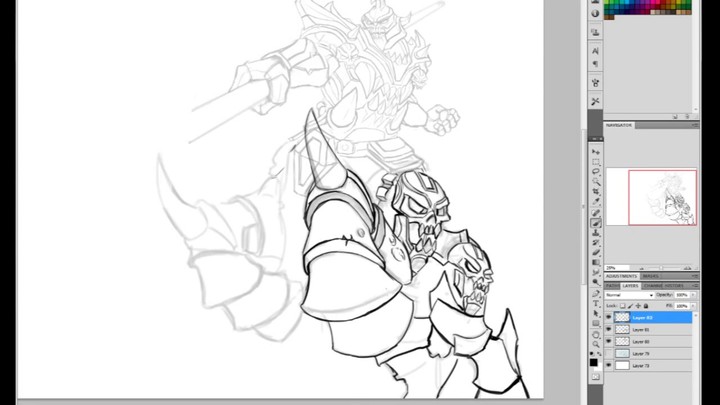Create new swatch in Swatches panel
This screenshot has width=720, height=405.
[x=675, y=117]
